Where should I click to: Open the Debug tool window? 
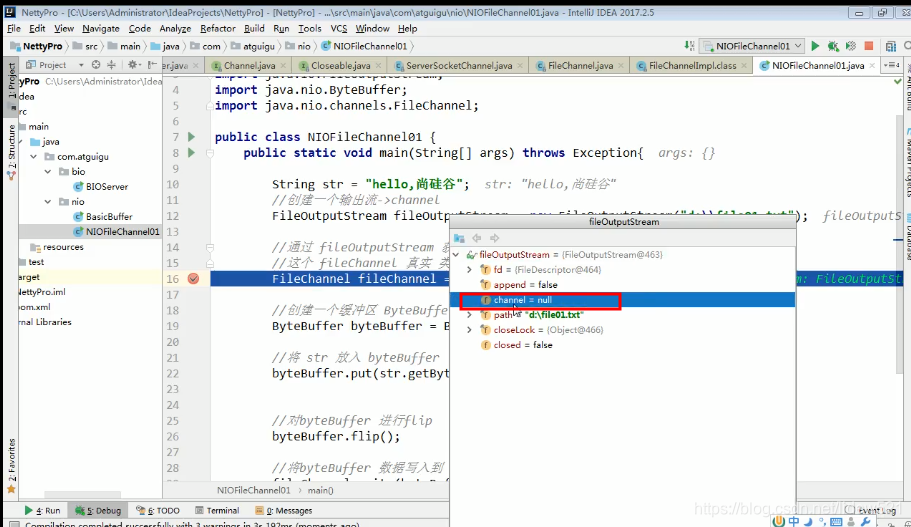[x=98, y=511]
